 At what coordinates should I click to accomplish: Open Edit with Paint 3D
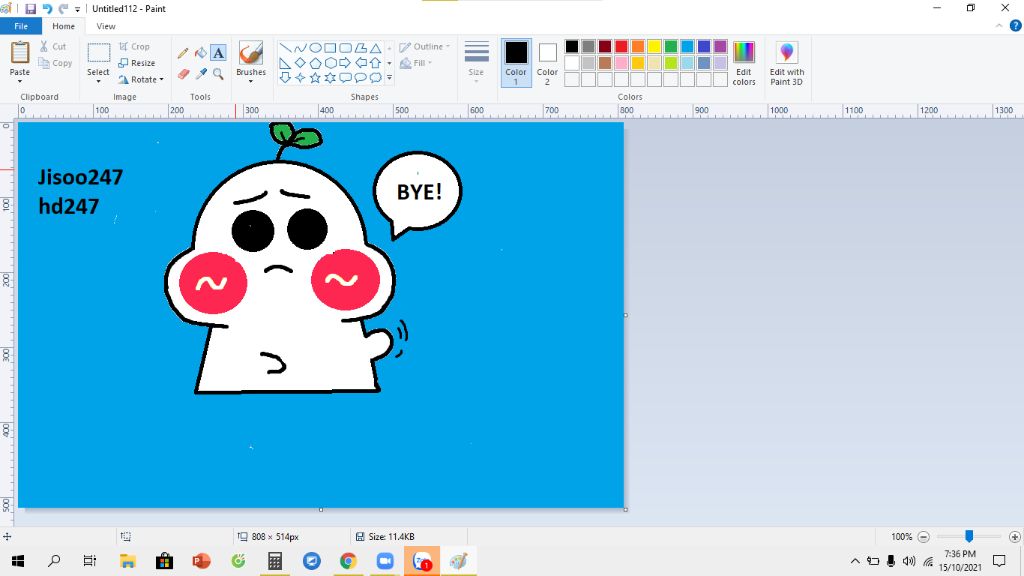coord(786,63)
